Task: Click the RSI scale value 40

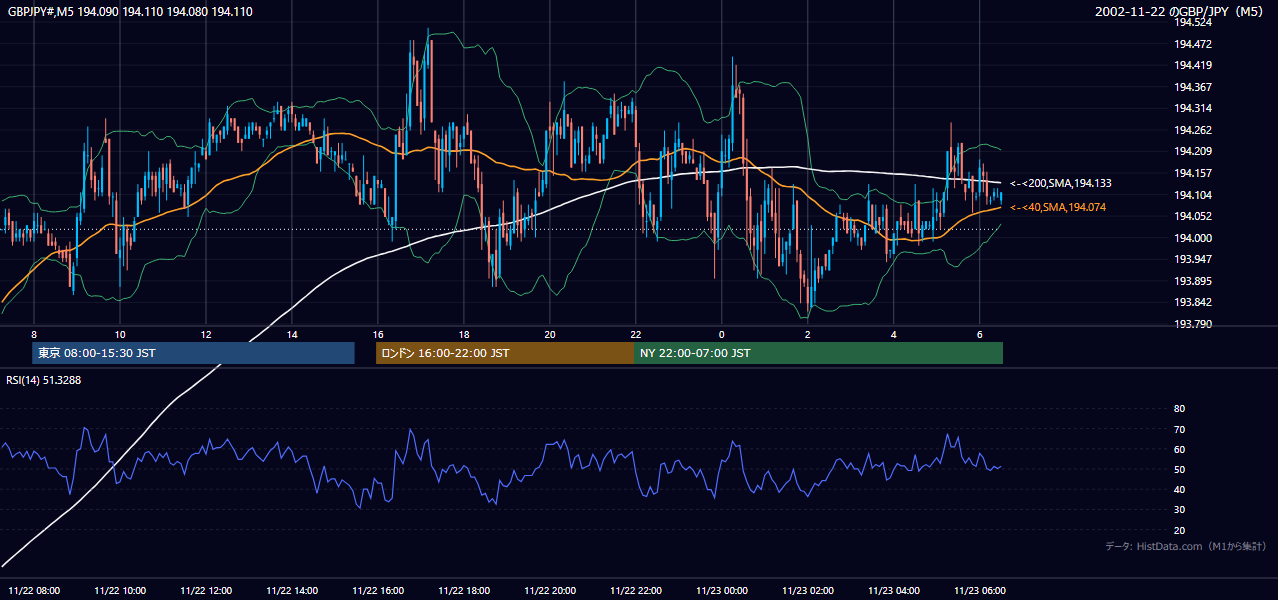Action: [1180, 490]
